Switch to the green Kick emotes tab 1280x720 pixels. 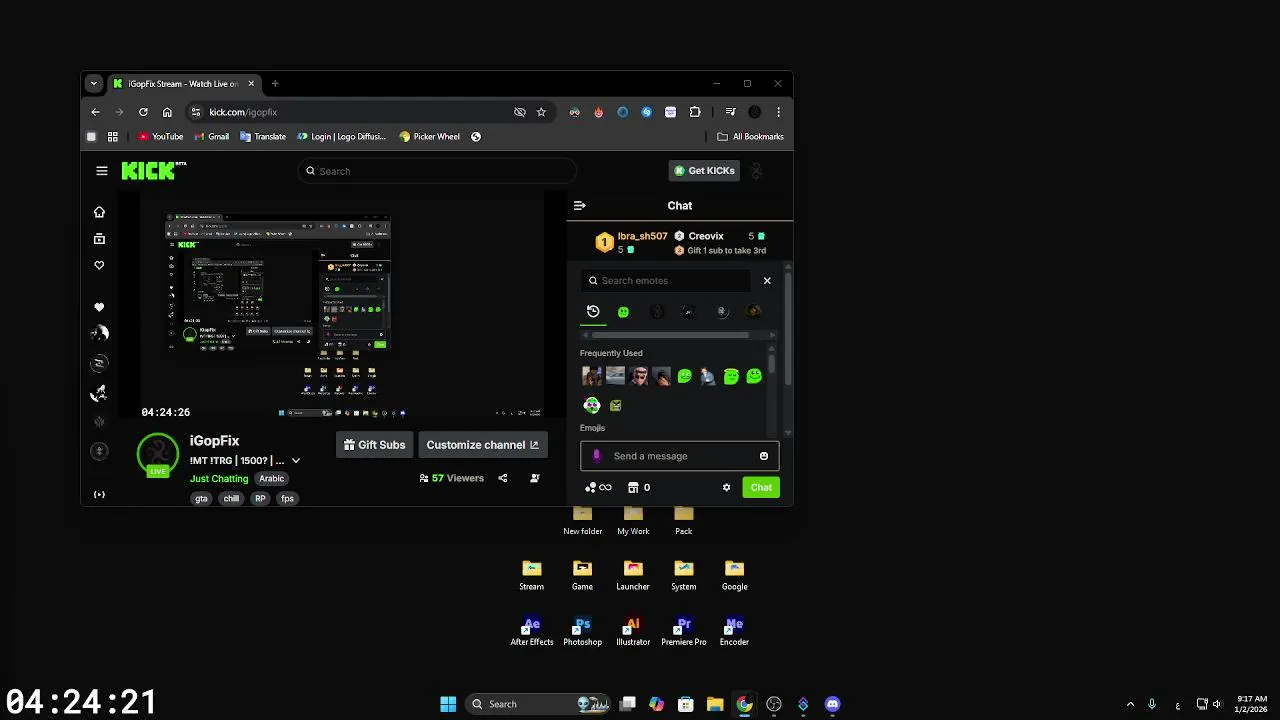[x=623, y=312]
